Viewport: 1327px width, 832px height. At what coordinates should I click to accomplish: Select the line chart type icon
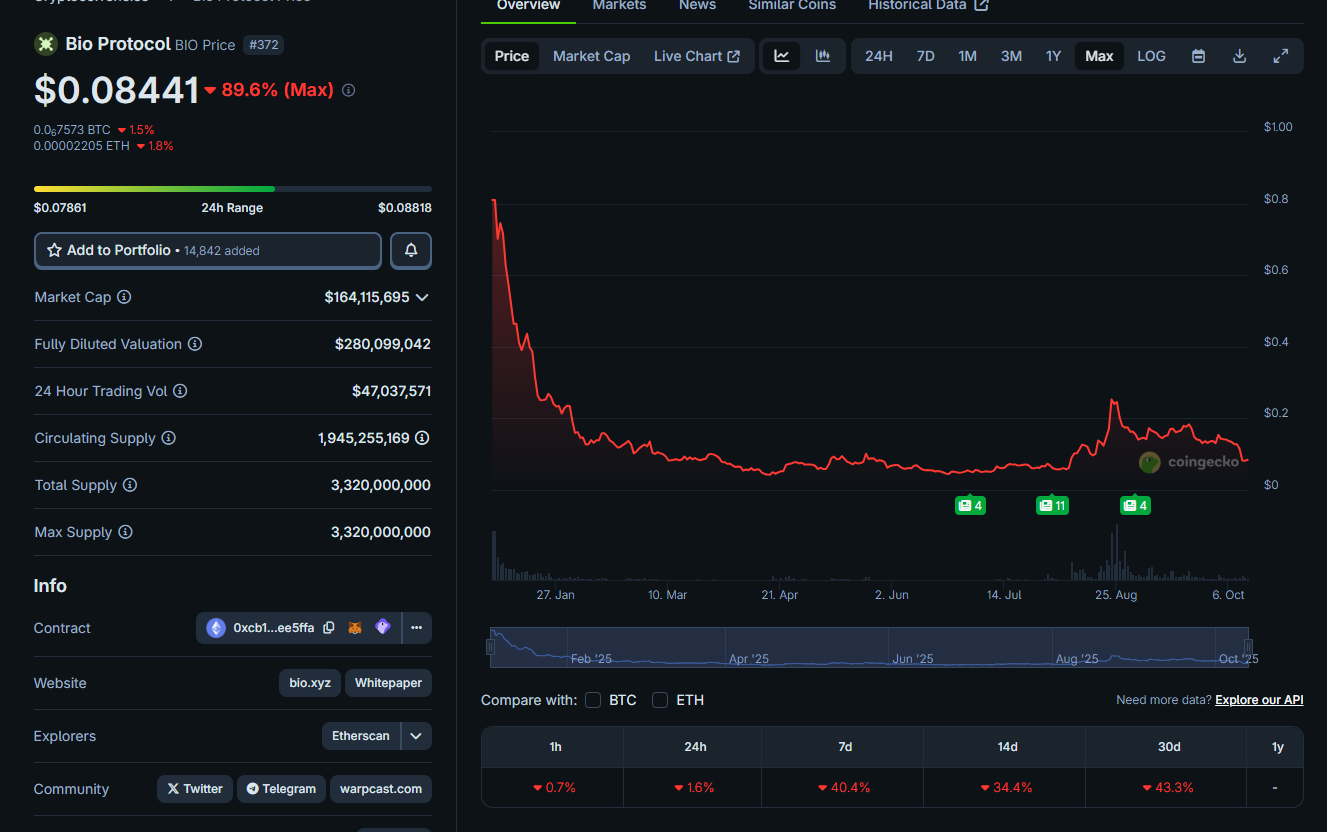[782, 56]
